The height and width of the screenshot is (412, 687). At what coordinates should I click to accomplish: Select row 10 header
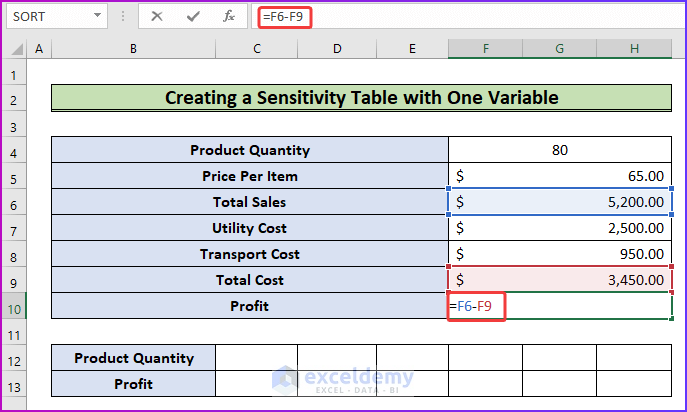[15, 306]
